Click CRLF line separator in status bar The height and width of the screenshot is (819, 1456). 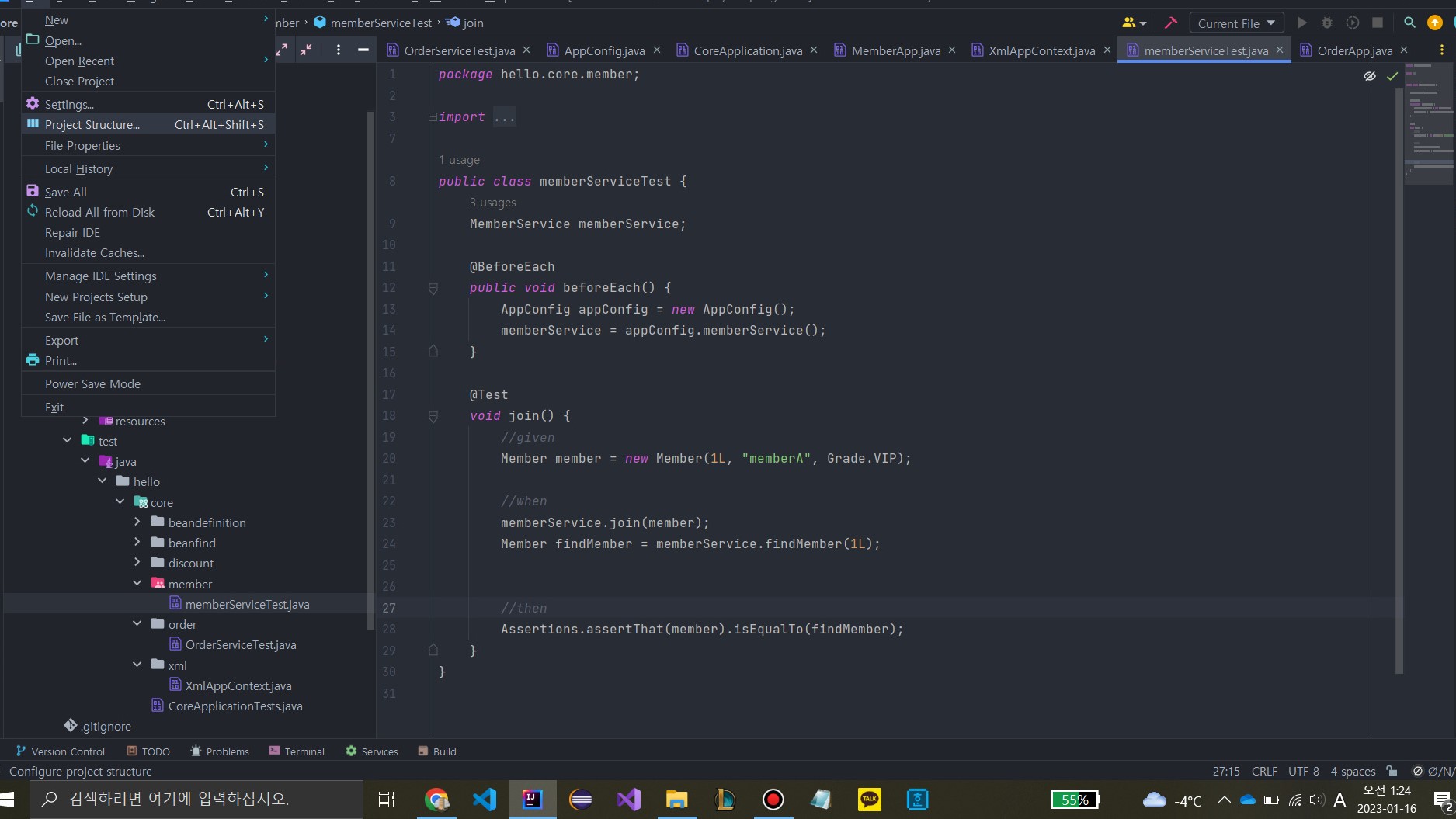(1264, 771)
